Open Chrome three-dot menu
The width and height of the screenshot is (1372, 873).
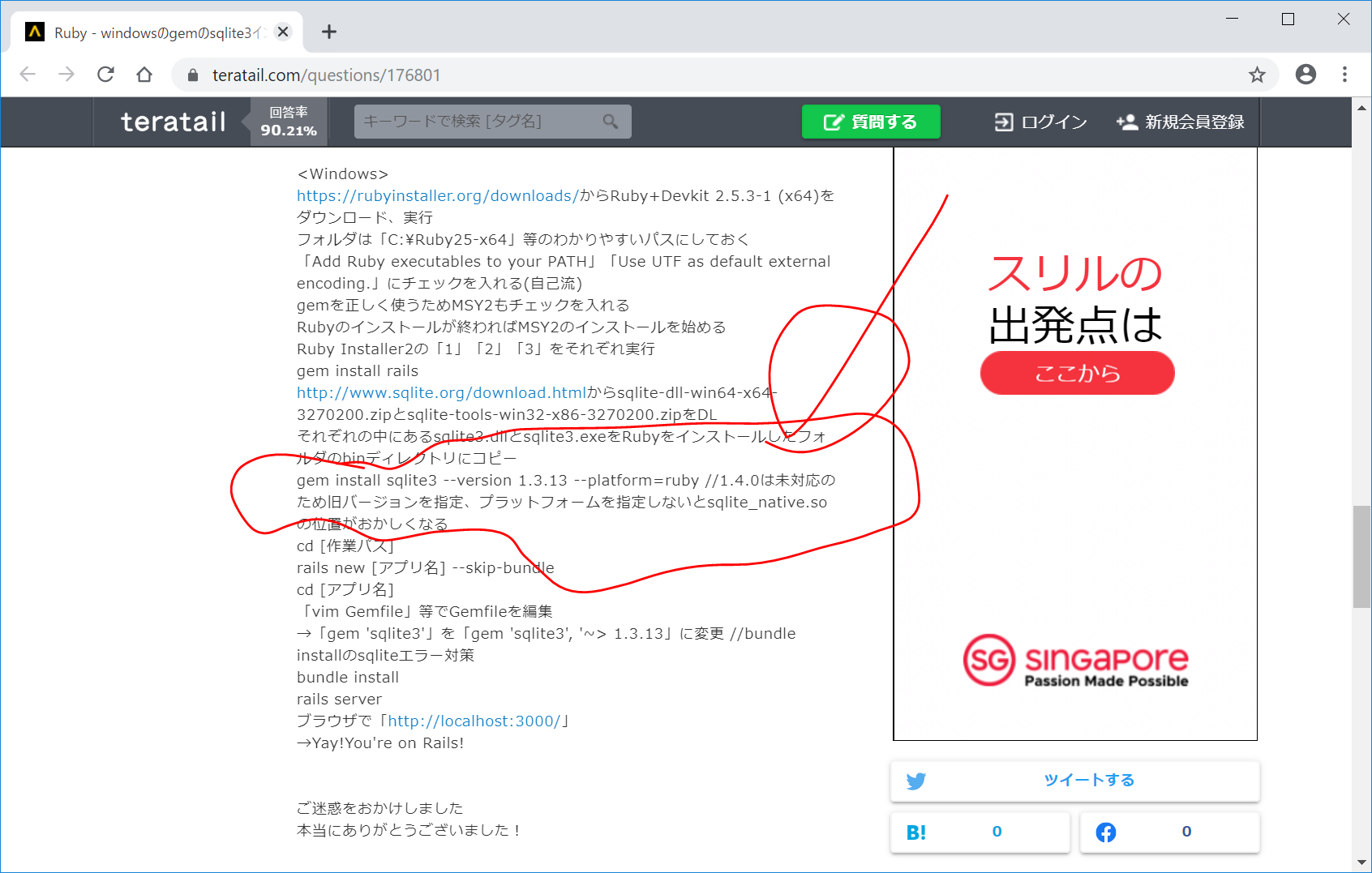point(1344,75)
